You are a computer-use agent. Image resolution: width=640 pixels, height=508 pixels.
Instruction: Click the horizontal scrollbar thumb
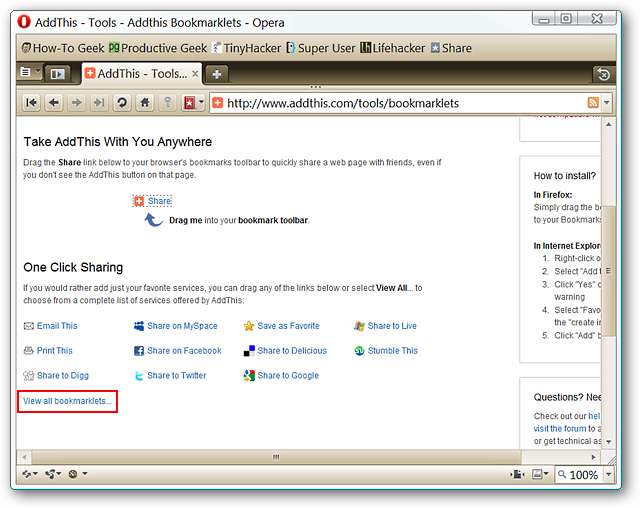[x=276, y=456]
